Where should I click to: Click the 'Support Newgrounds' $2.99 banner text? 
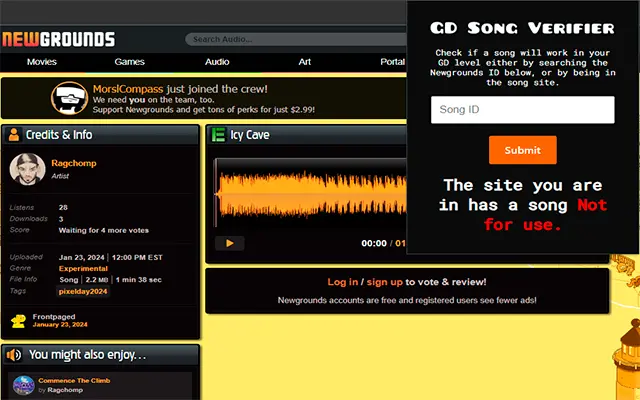[x=204, y=110]
